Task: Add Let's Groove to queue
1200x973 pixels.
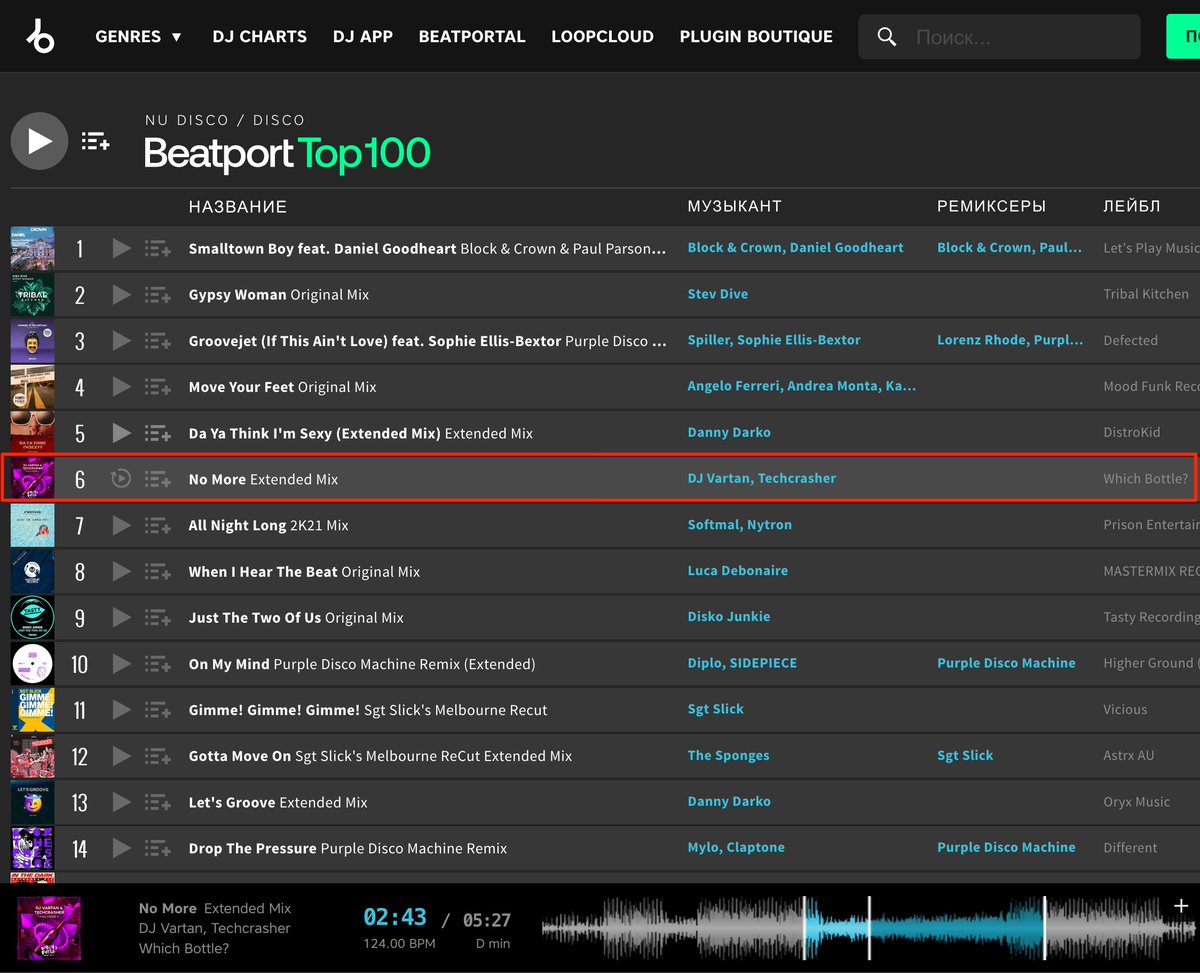Action: click(x=157, y=802)
